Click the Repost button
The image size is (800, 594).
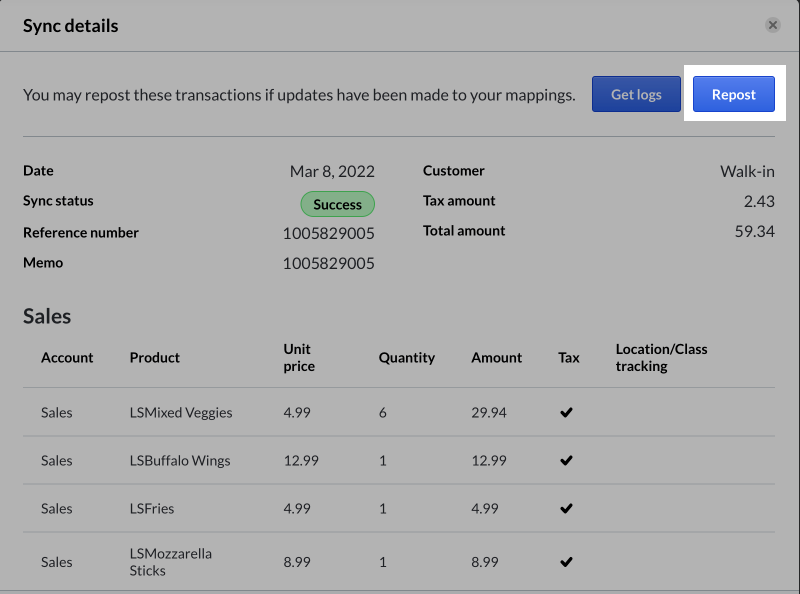click(x=734, y=94)
